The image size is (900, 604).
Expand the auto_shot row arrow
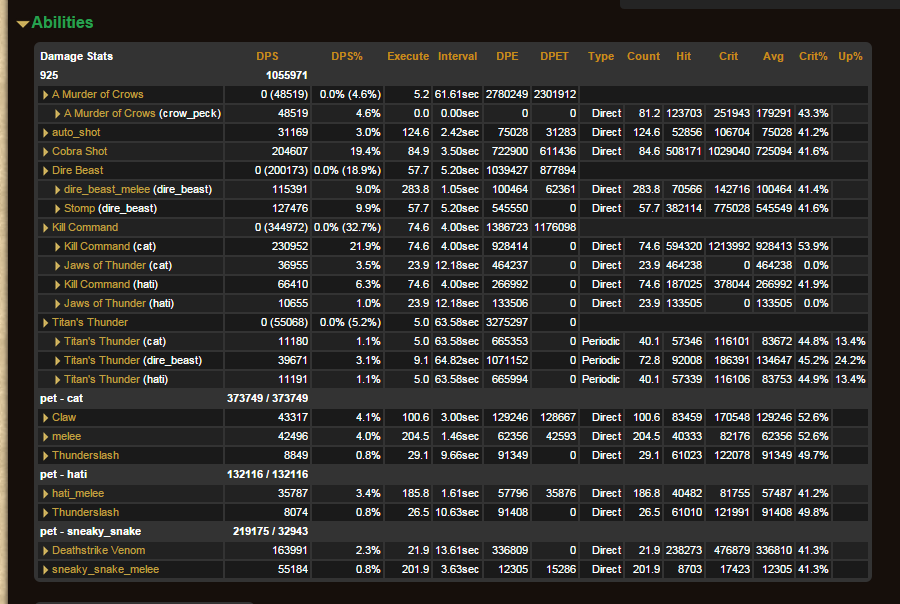coord(45,132)
